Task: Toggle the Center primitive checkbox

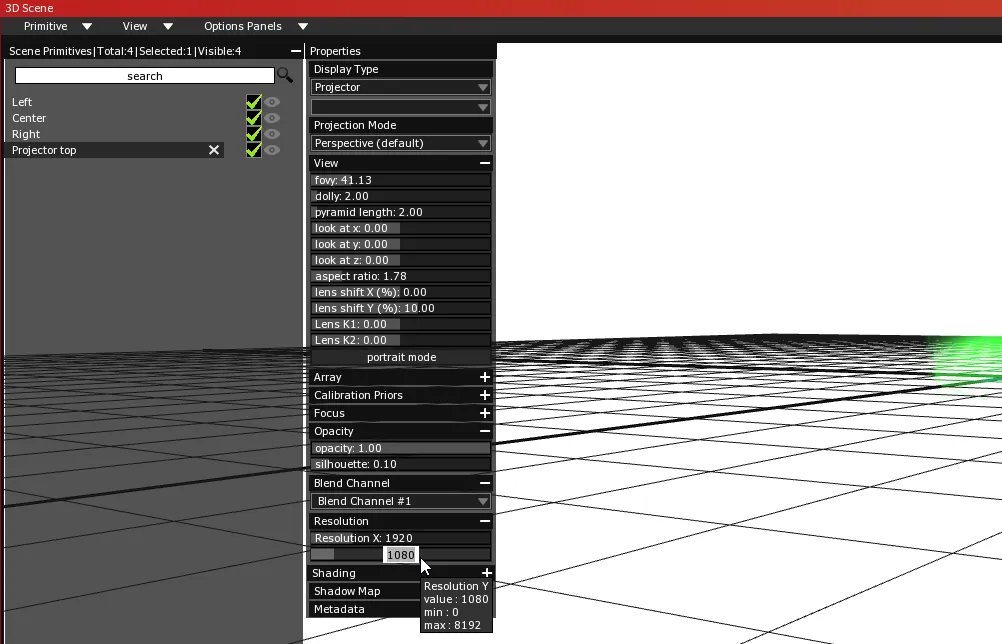Action: coord(254,118)
